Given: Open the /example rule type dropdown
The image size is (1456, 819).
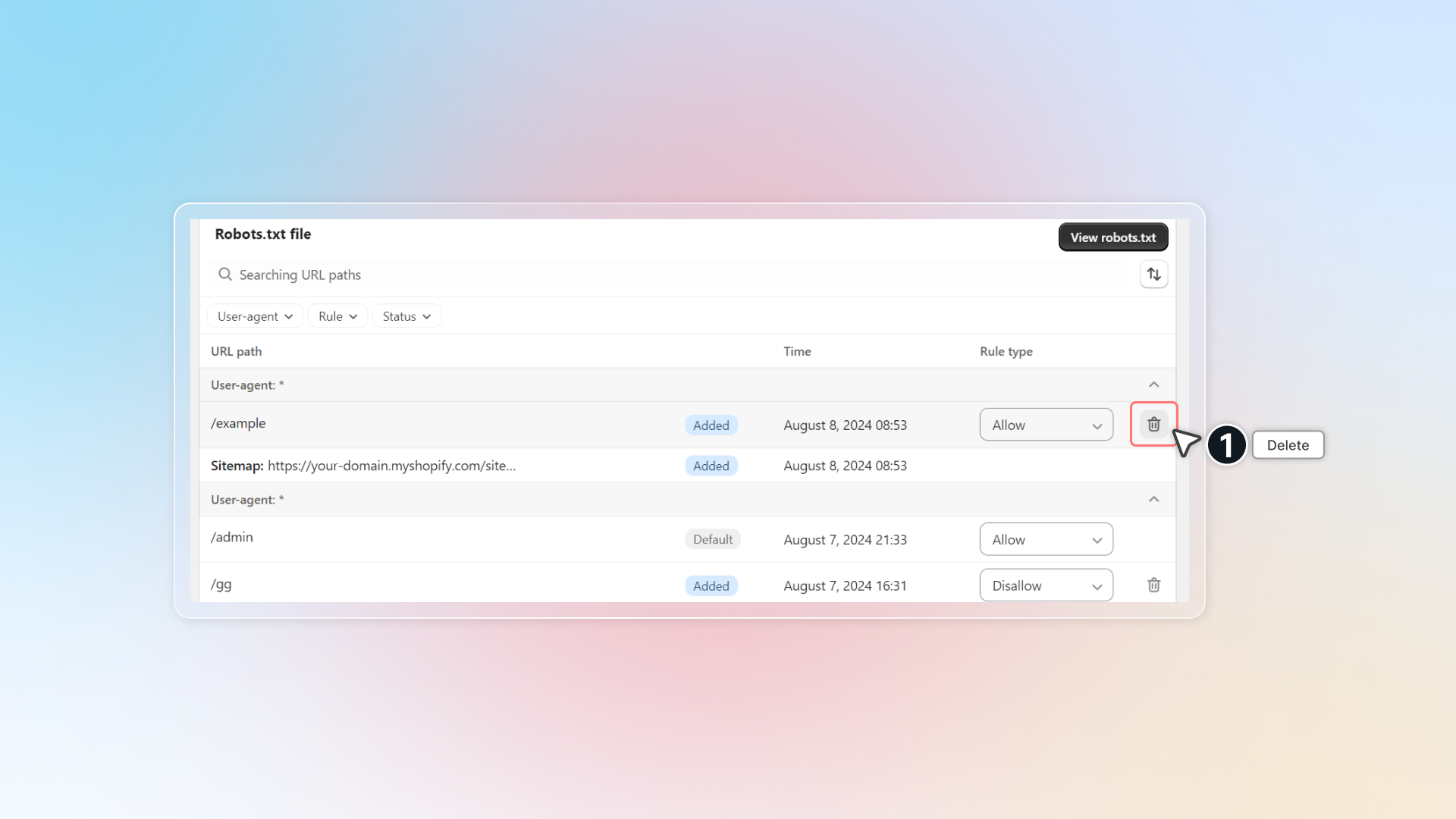Looking at the screenshot, I should coord(1046,425).
